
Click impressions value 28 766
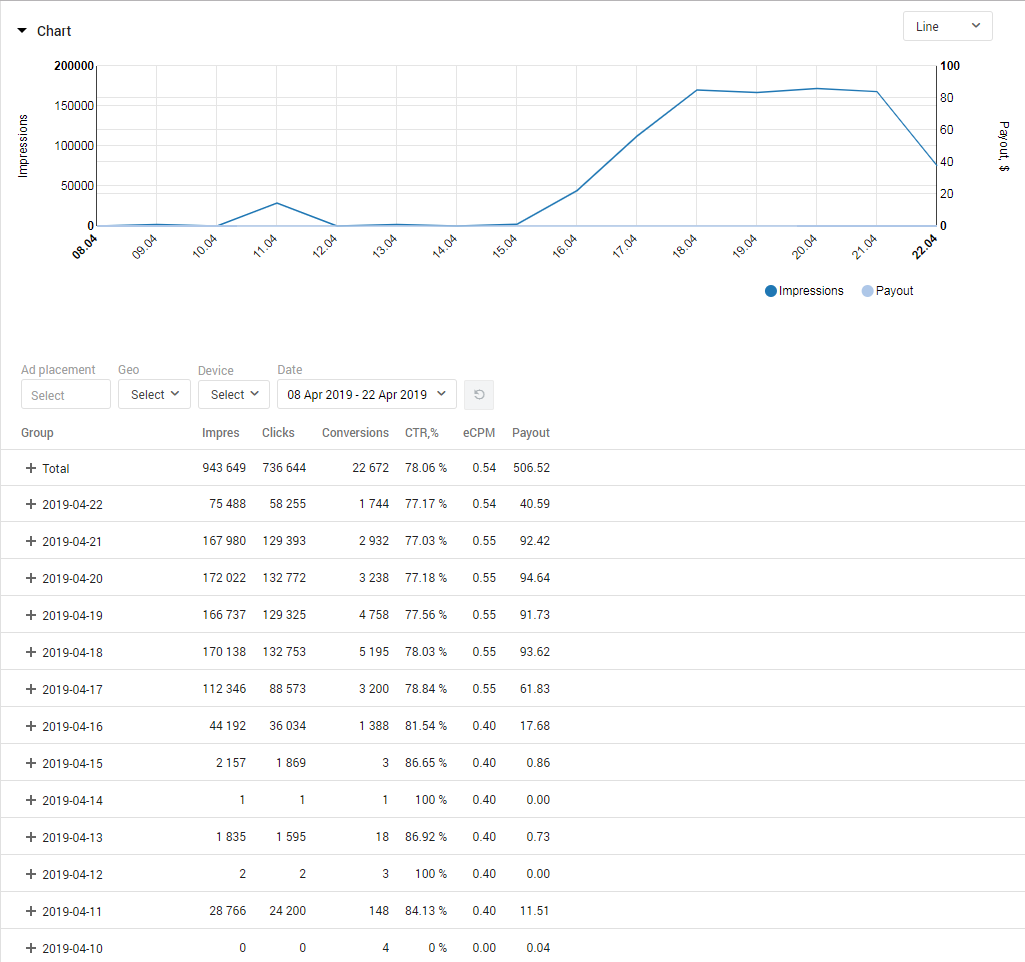coord(227,910)
